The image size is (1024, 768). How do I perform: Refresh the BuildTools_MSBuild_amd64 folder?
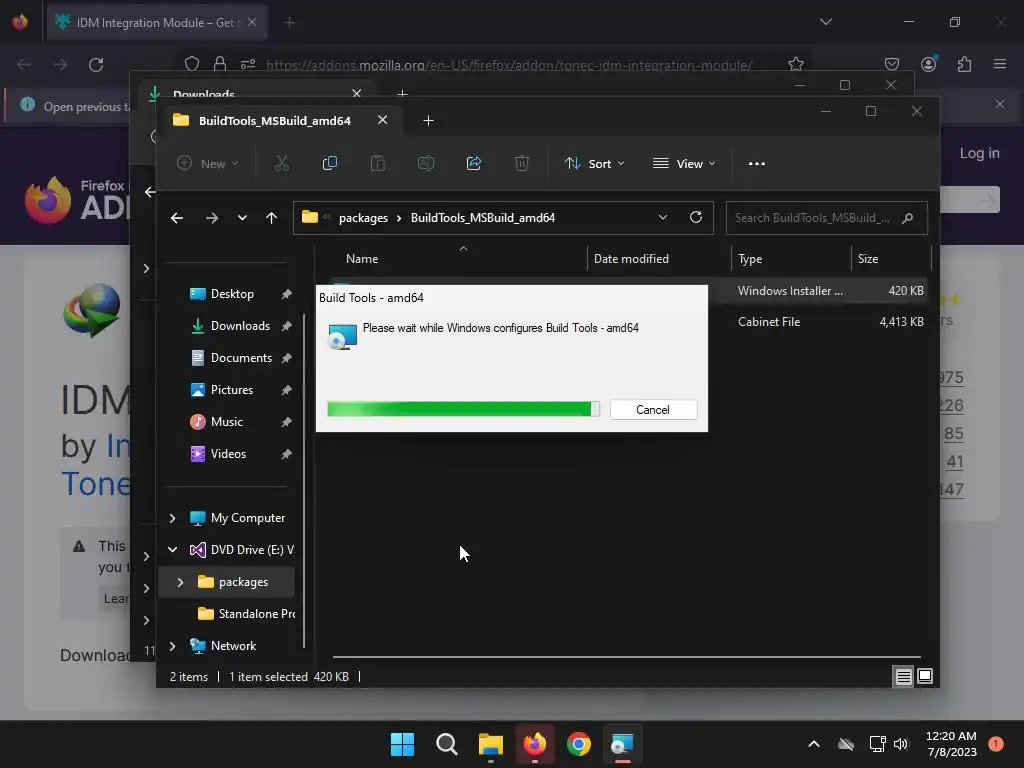(x=696, y=217)
